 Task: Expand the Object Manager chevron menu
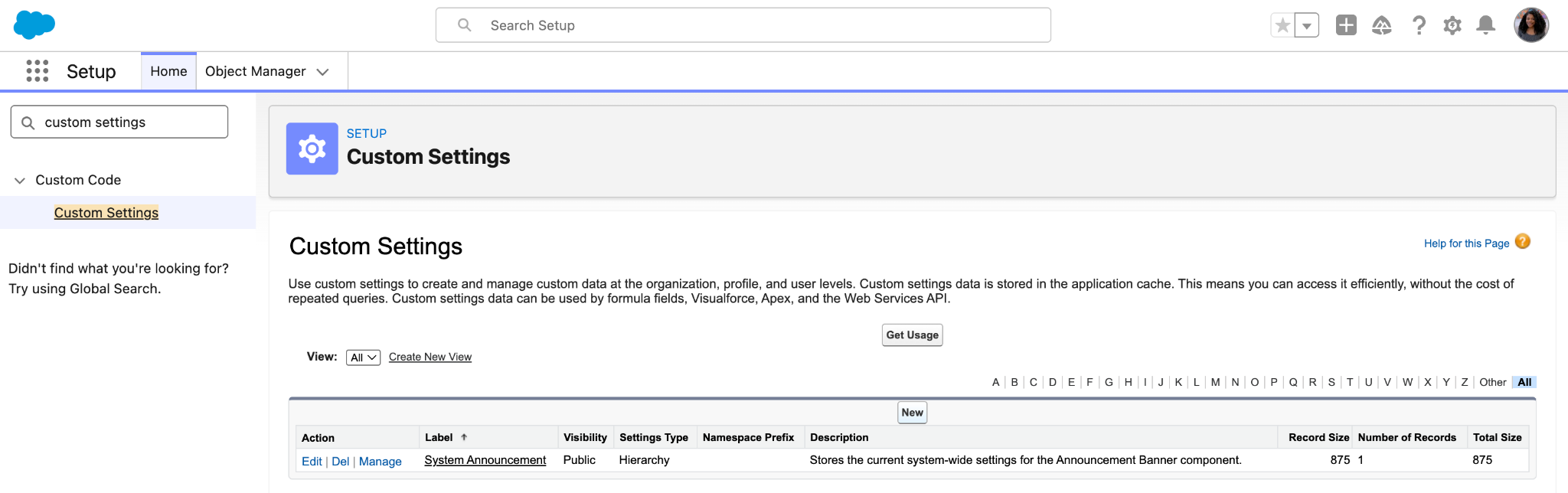tap(323, 72)
